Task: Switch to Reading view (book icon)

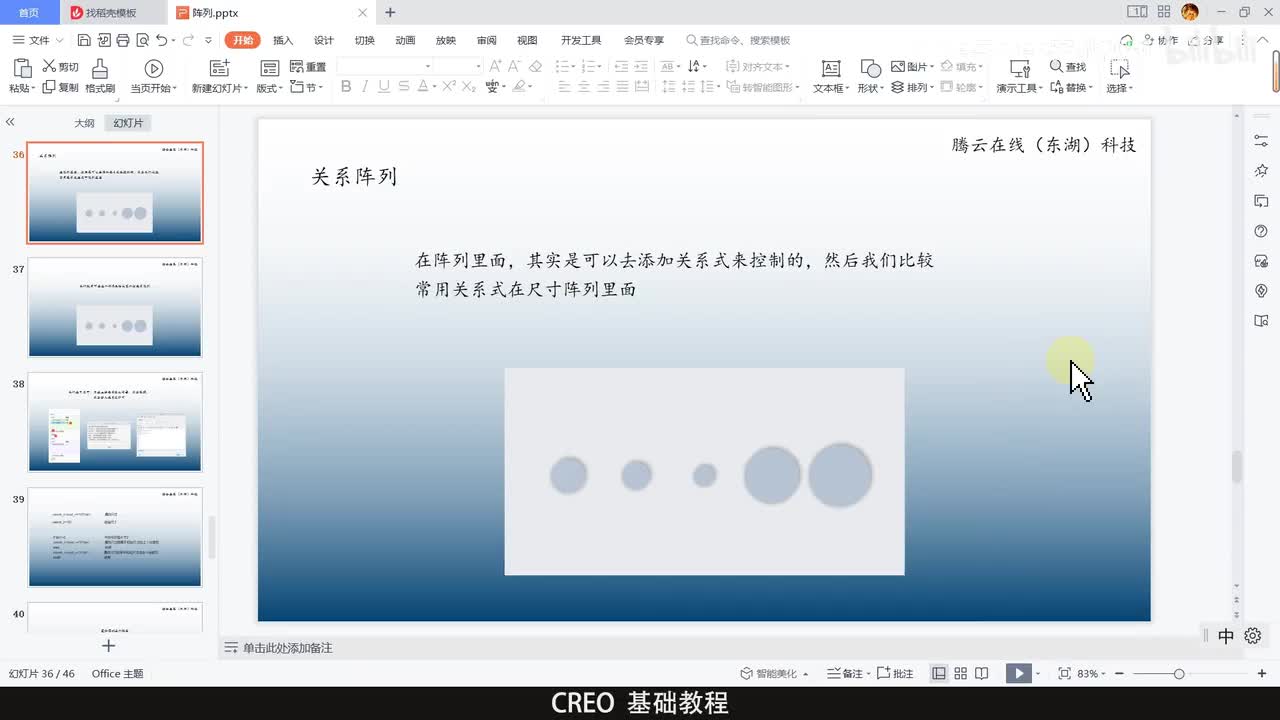Action: (982, 673)
